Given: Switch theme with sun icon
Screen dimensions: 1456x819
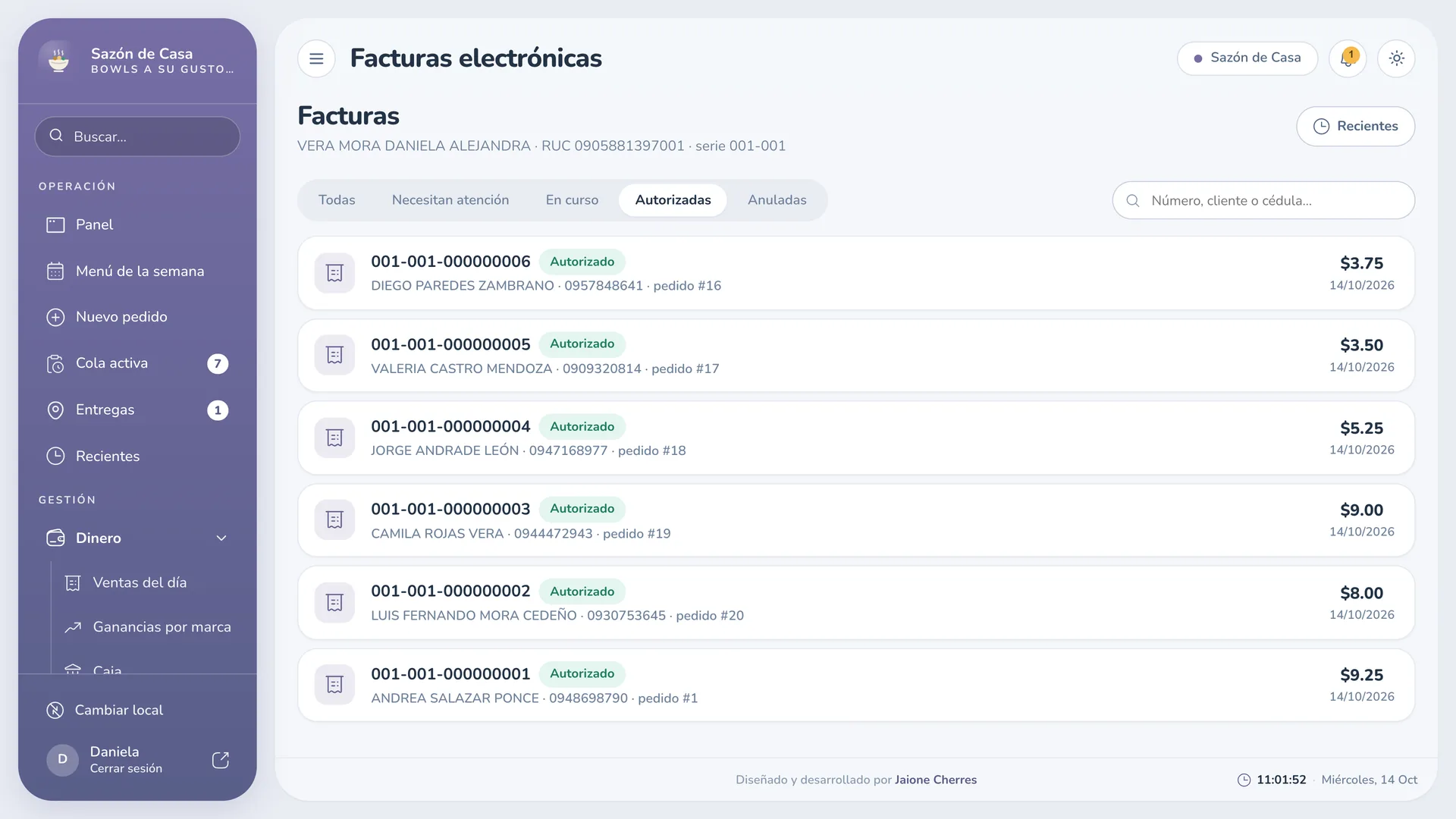Looking at the screenshot, I should 1396,58.
